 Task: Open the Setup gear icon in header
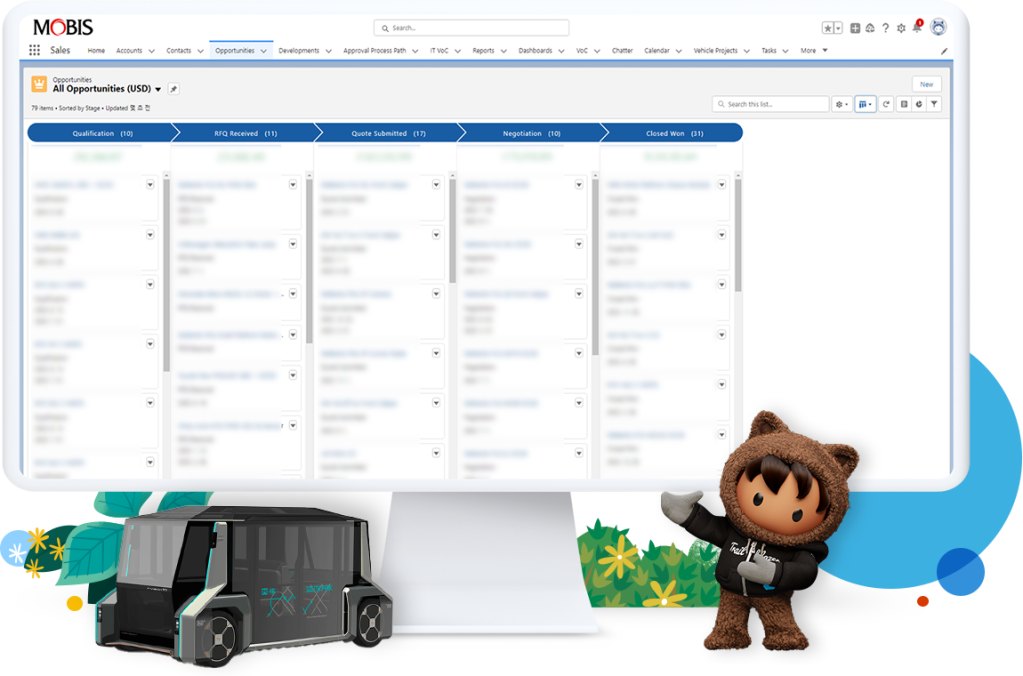pyautogui.click(x=901, y=28)
